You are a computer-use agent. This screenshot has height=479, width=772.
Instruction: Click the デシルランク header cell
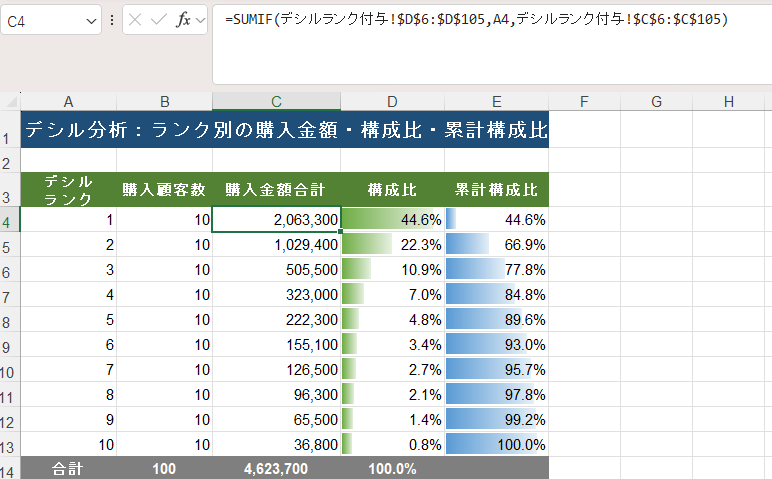(68, 190)
